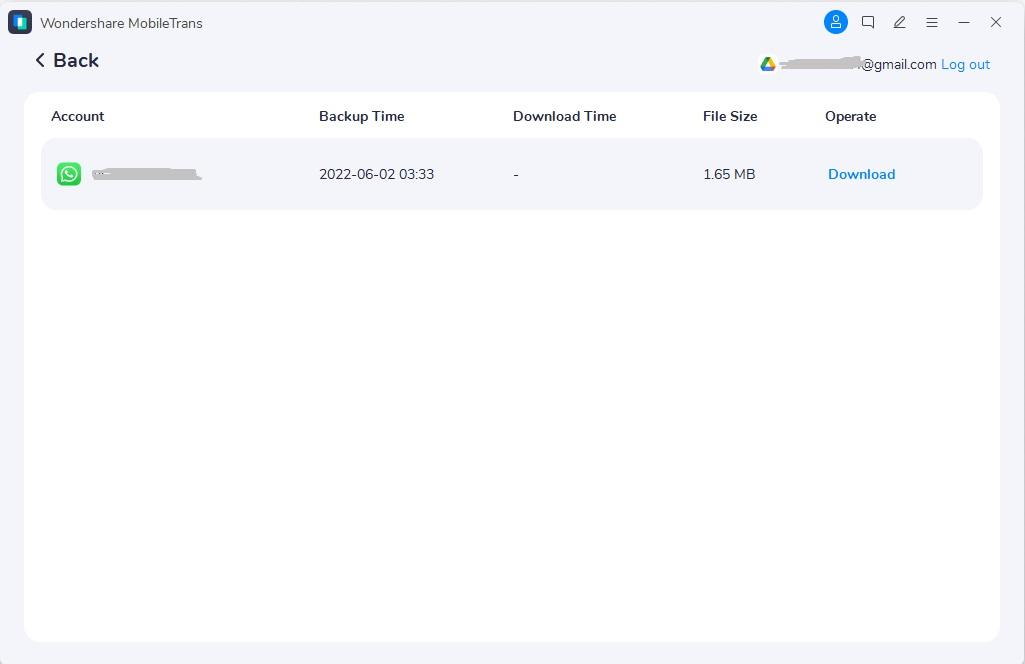1025x664 pixels.
Task: Select the pencil edit icon
Action: (899, 22)
